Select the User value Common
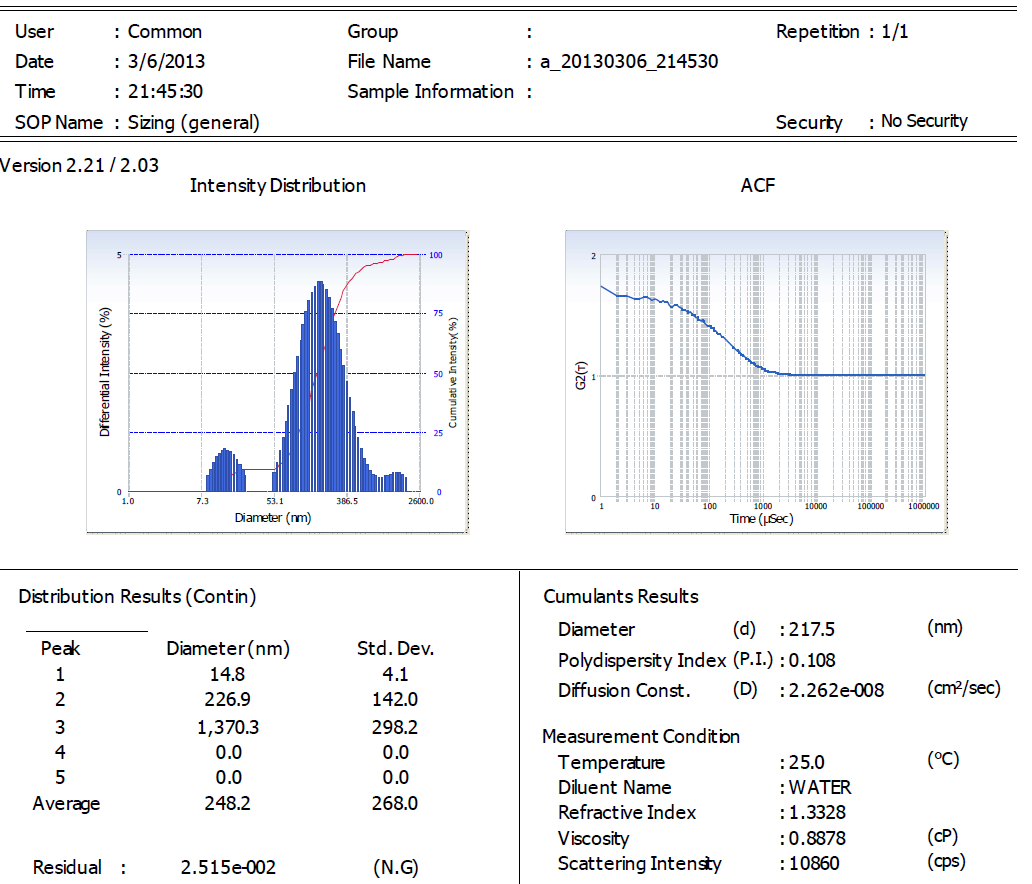Image resolution: width=1032 pixels, height=884 pixels. pos(165,32)
